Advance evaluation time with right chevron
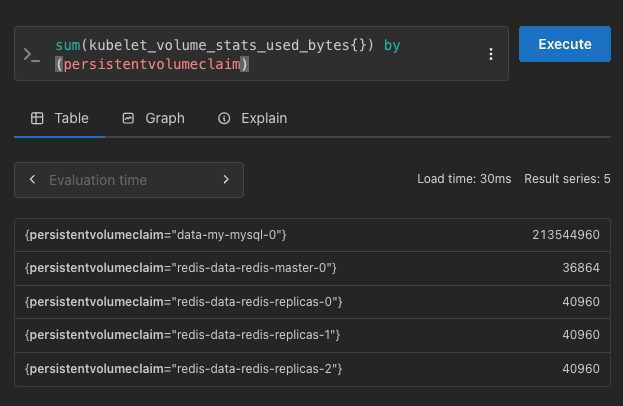 (226, 180)
